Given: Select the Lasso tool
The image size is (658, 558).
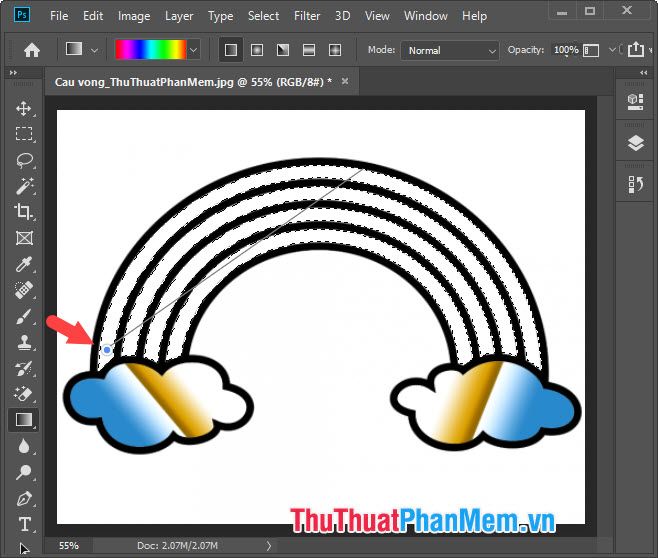Looking at the screenshot, I should pyautogui.click(x=24, y=160).
